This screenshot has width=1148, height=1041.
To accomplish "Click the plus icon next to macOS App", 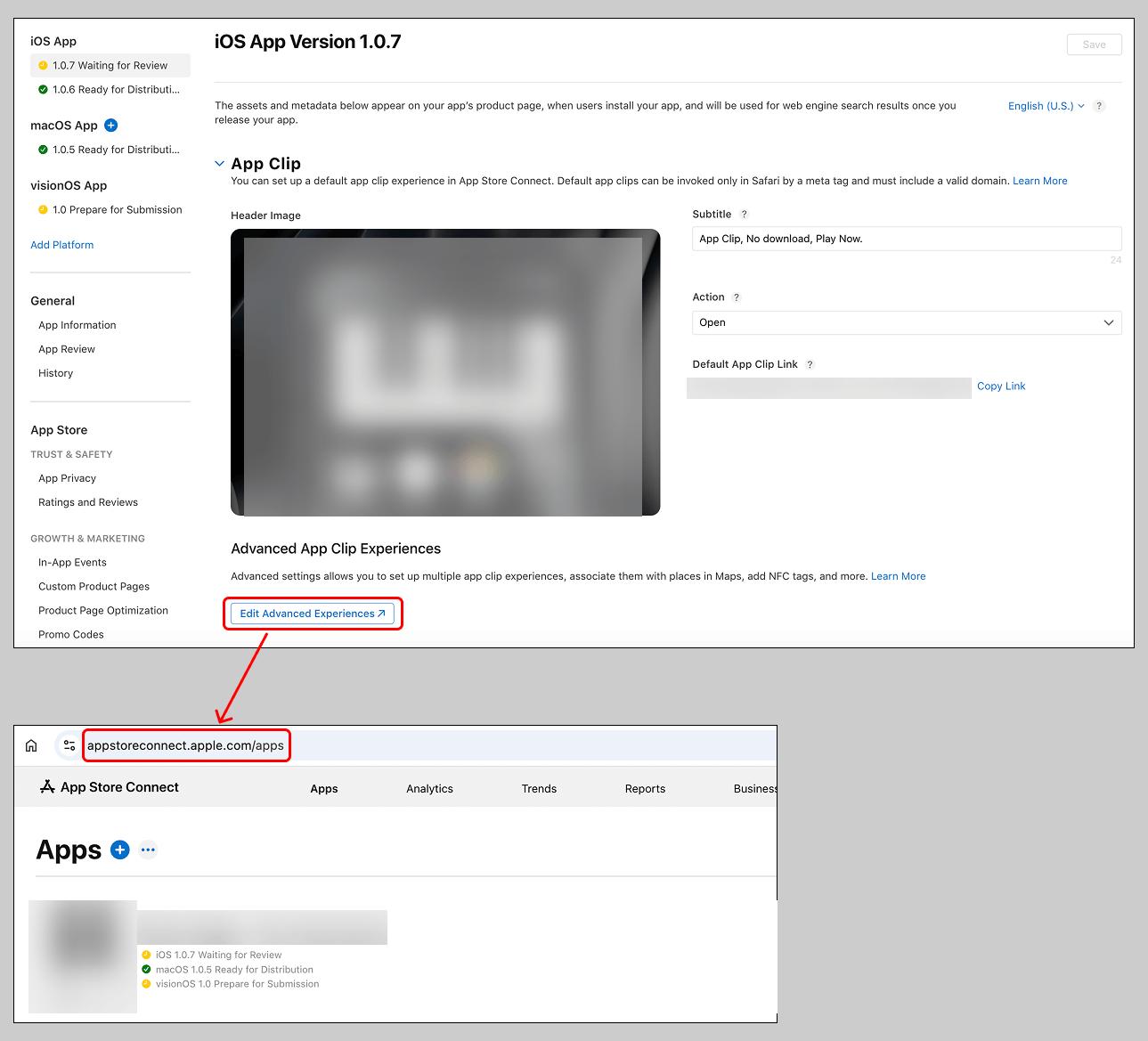I will 110,126.
